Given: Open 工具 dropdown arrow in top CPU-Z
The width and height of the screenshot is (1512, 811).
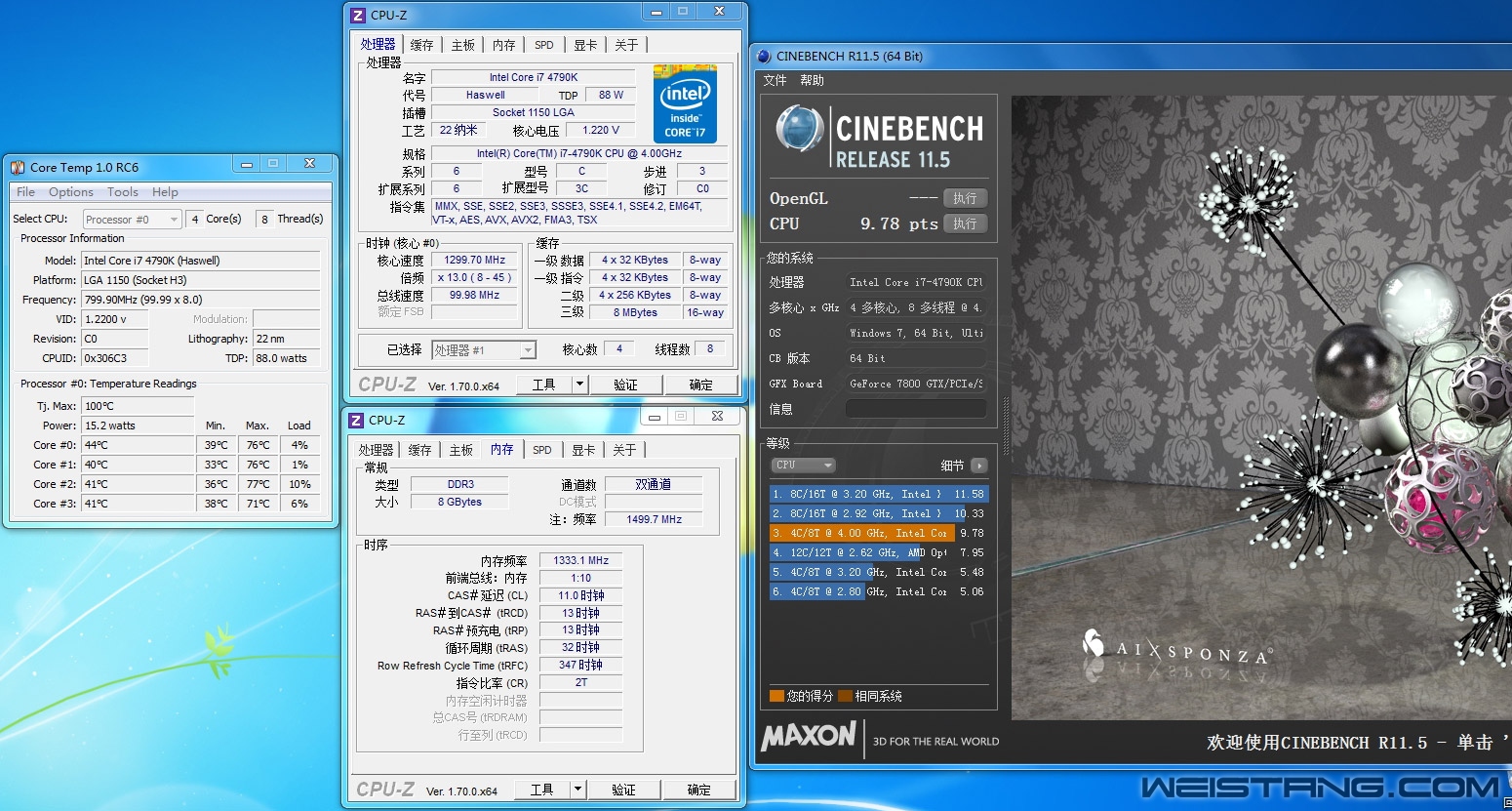Looking at the screenshot, I should pos(579,385).
